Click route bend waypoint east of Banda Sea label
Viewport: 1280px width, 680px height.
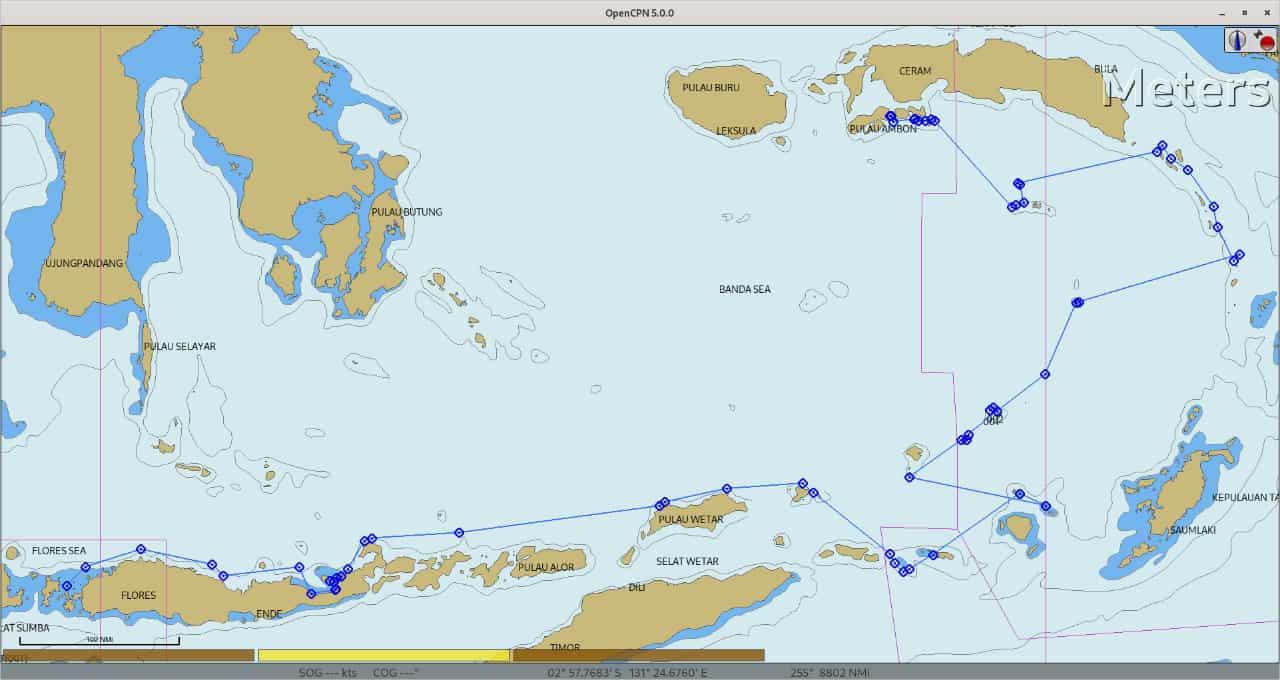1077,302
